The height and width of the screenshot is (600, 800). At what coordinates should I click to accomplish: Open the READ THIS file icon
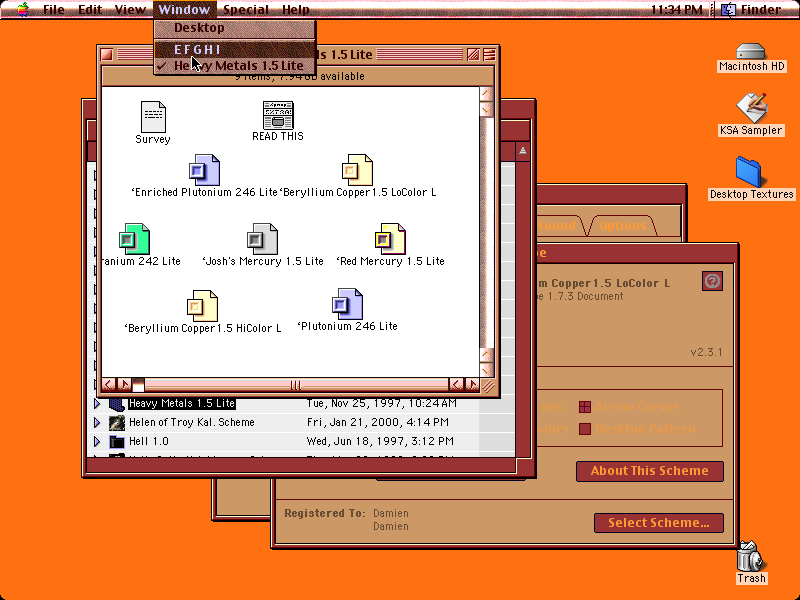pos(278,115)
